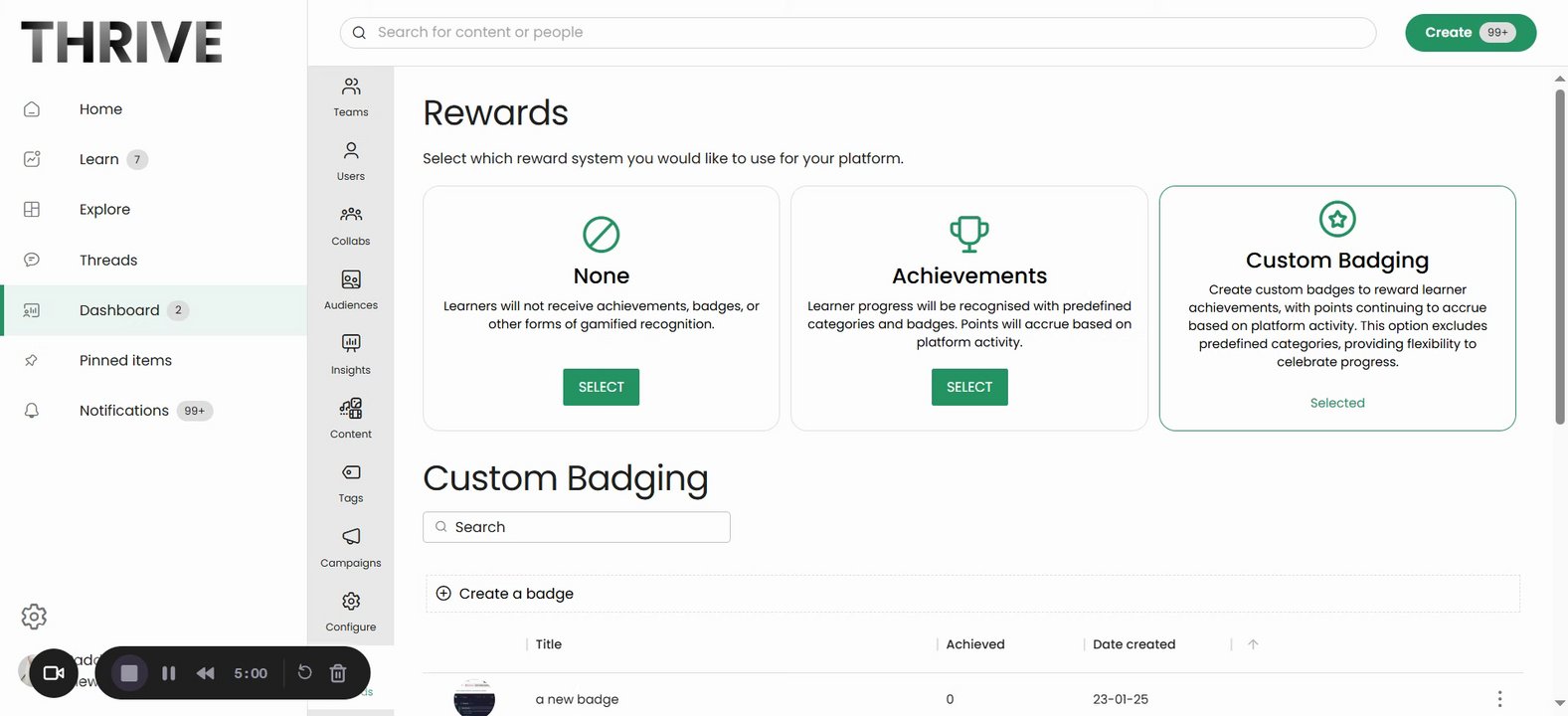Open the Configure admin section
Image resolution: width=1568 pixels, height=716 pixels.
(351, 612)
